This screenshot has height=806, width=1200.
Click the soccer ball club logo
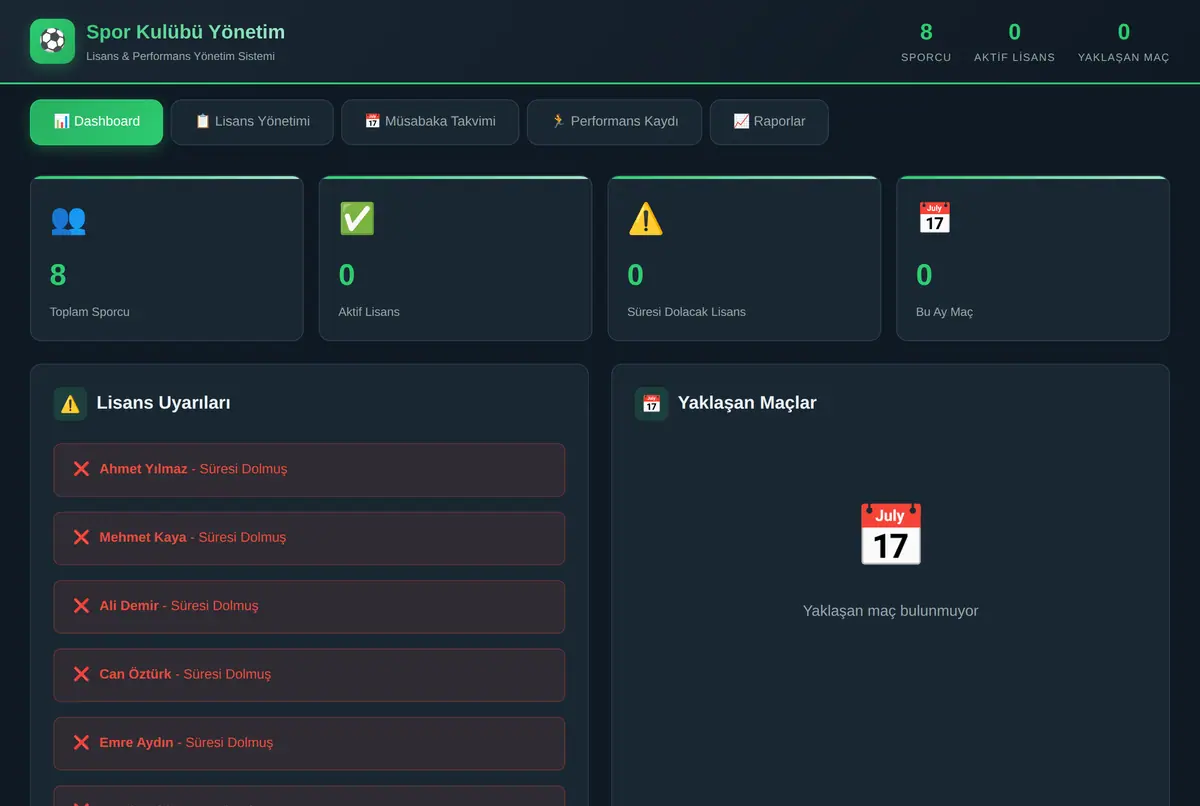tap(52, 41)
